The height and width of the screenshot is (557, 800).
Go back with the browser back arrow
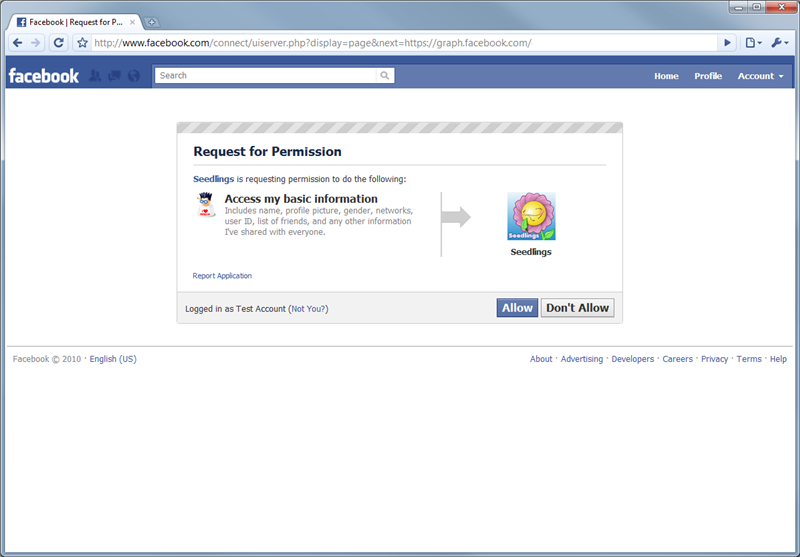tap(17, 43)
